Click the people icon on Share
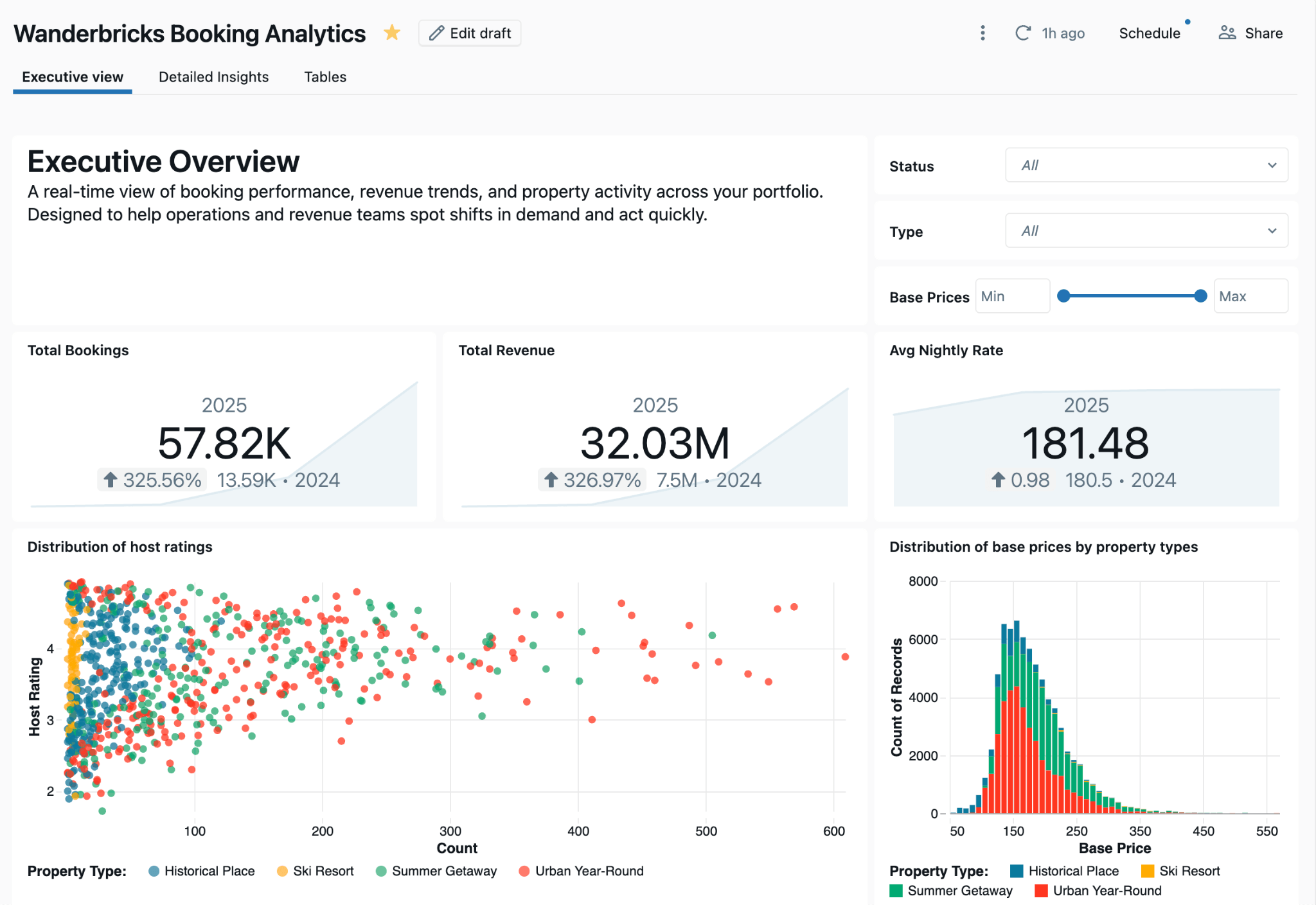Viewport: 1316px width, 905px height. tap(1227, 33)
